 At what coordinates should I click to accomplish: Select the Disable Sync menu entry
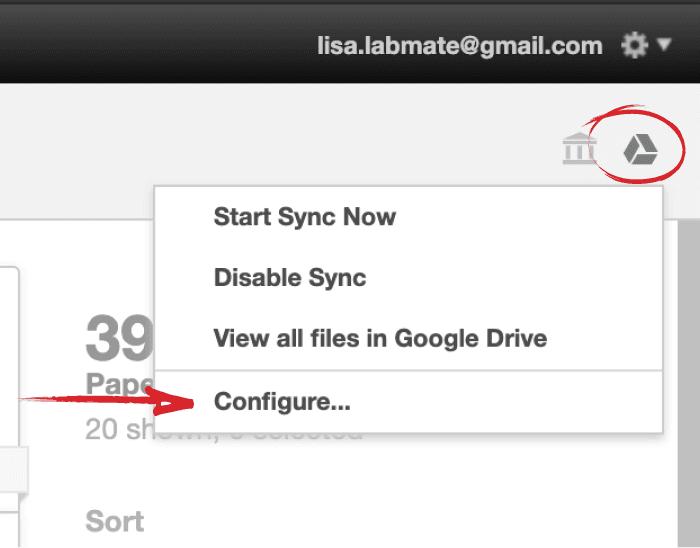[290, 278]
